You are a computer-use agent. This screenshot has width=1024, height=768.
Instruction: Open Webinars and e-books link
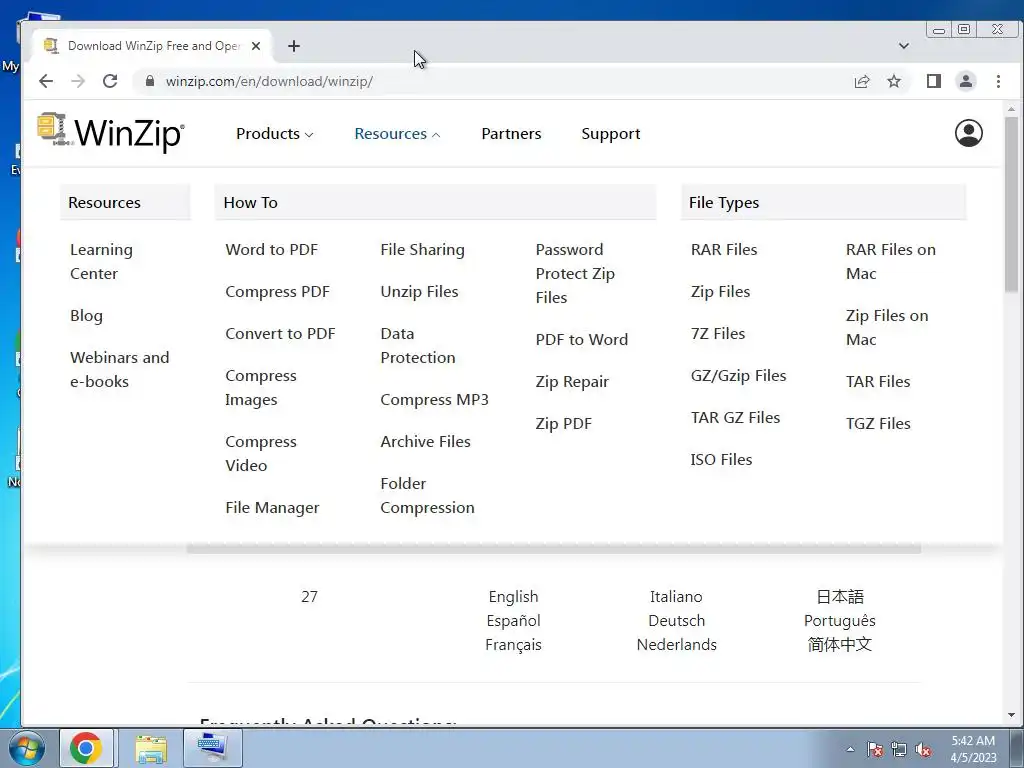(120, 369)
